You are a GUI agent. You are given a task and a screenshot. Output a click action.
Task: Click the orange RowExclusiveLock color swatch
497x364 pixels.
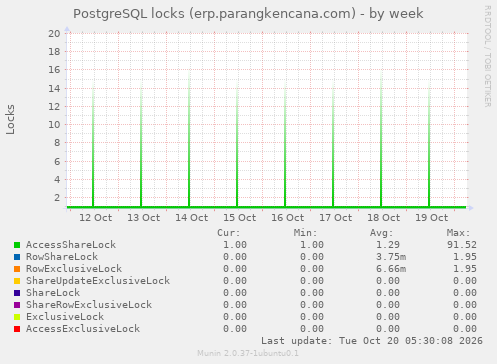pos(17,269)
